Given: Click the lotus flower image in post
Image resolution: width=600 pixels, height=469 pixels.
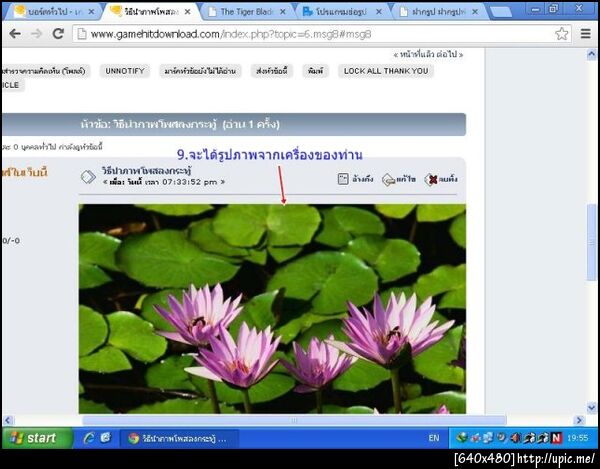Looking at the screenshot, I should [x=272, y=309].
